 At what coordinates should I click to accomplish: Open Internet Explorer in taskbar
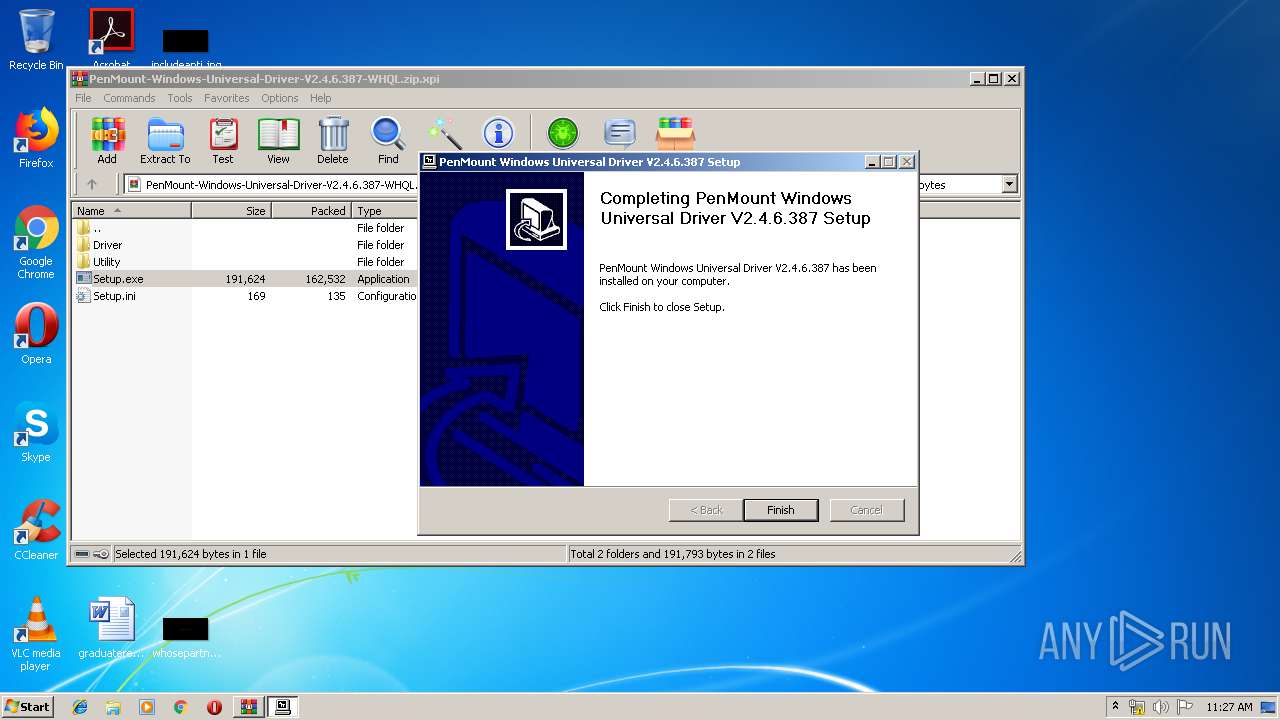point(80,707)
